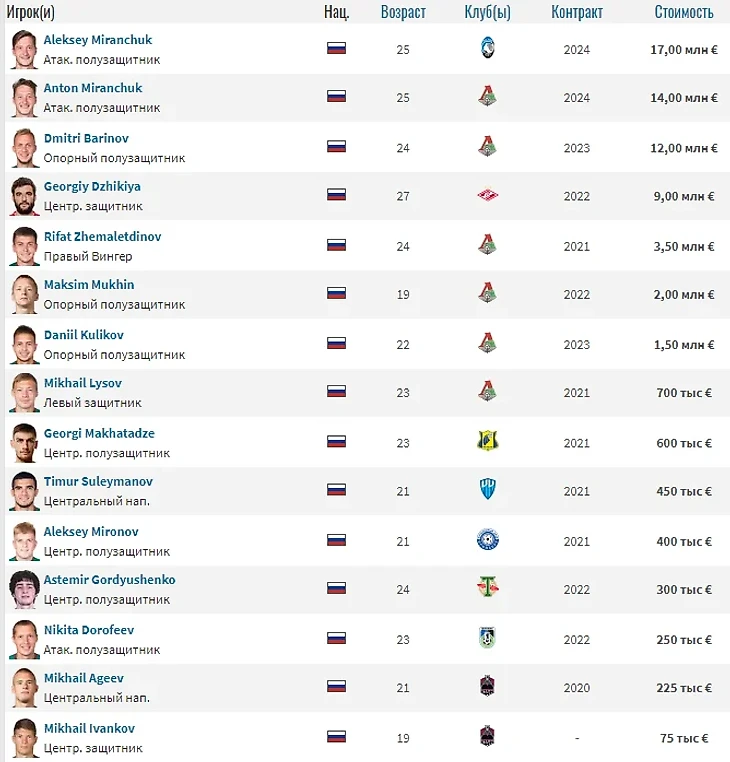
Task: Click the Клуб(ы) column header
Action: pos(487,12)
